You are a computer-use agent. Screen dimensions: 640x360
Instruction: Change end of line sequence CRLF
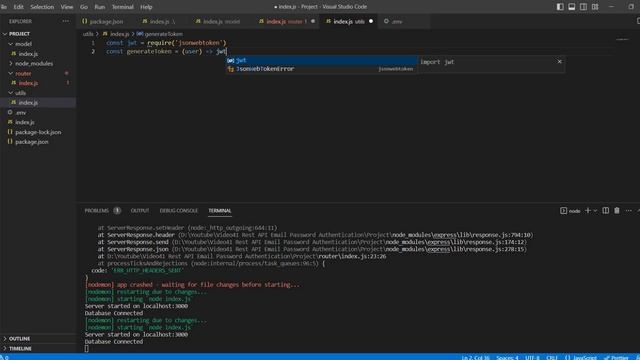click(551, 358)
